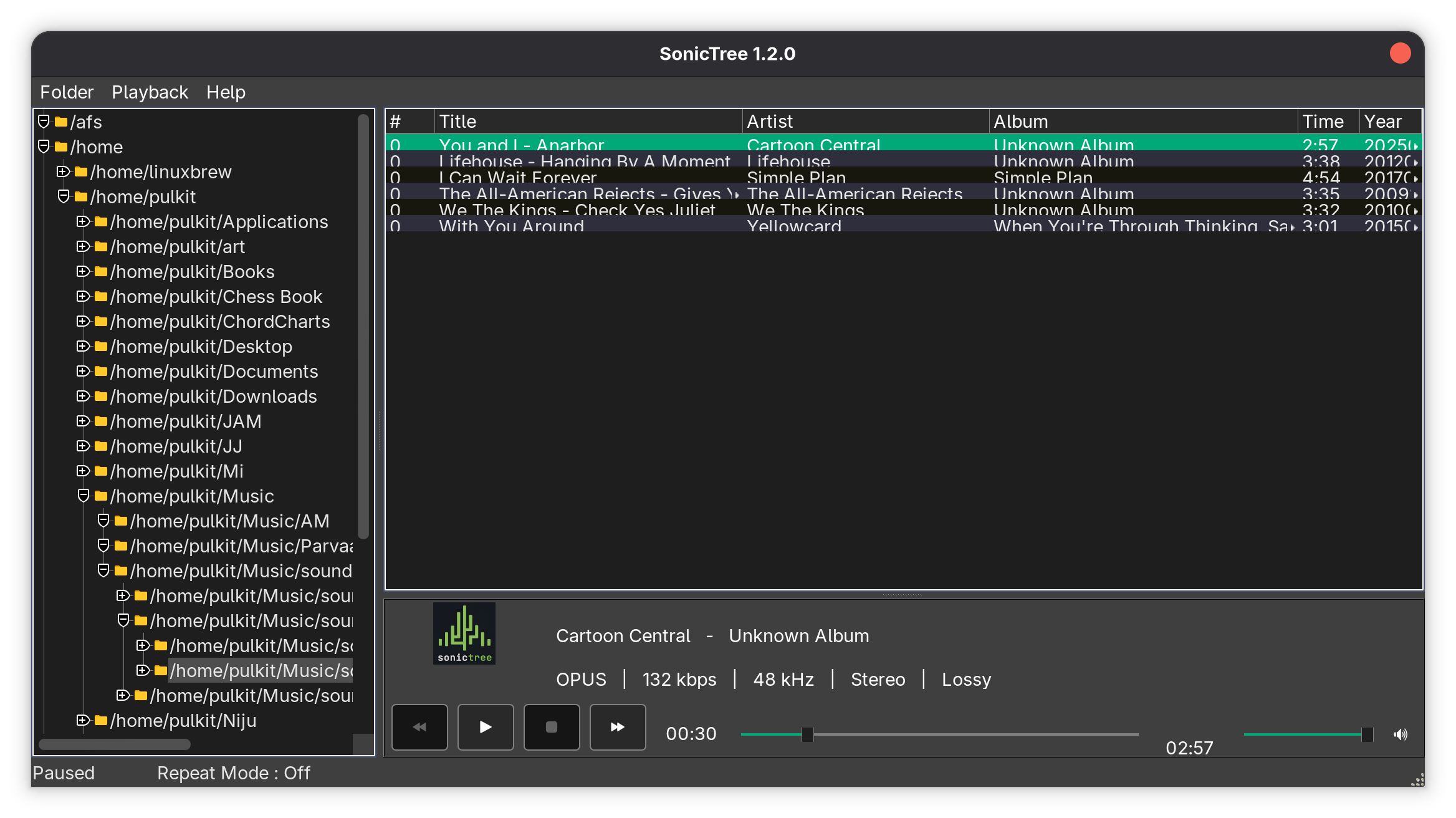The height and width of the screenshot is (818, 1456).
Task: Click the folder tree horizontal scrollbar
Action: click(x=115, y=744)
